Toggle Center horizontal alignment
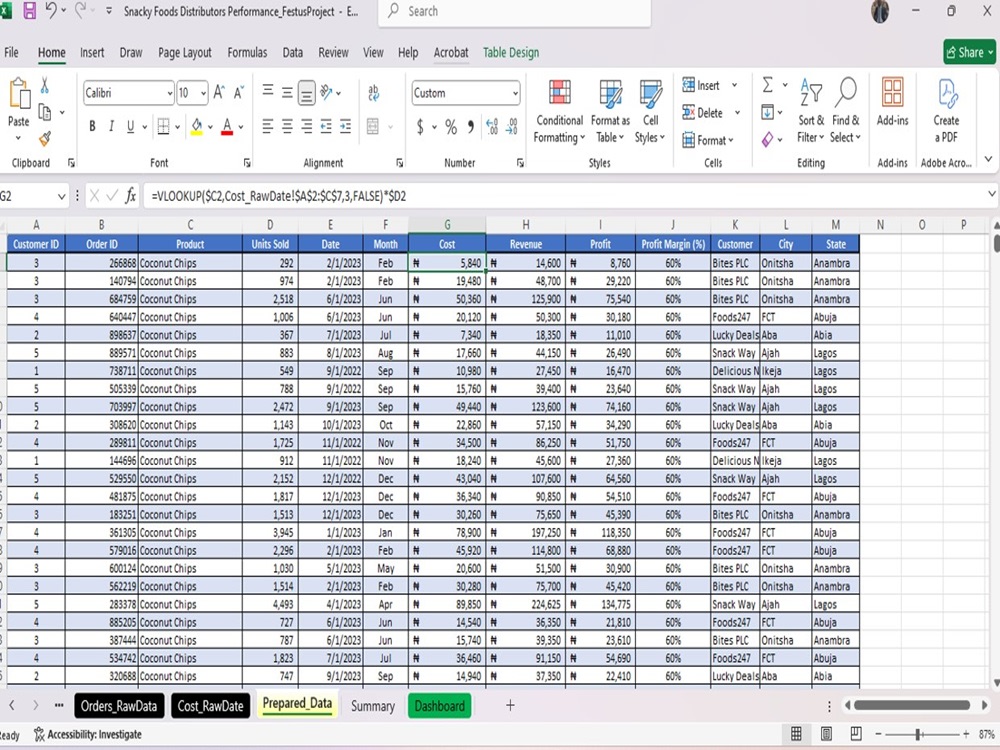Screen dimensions: 1000x750 (x=288, y=126)
